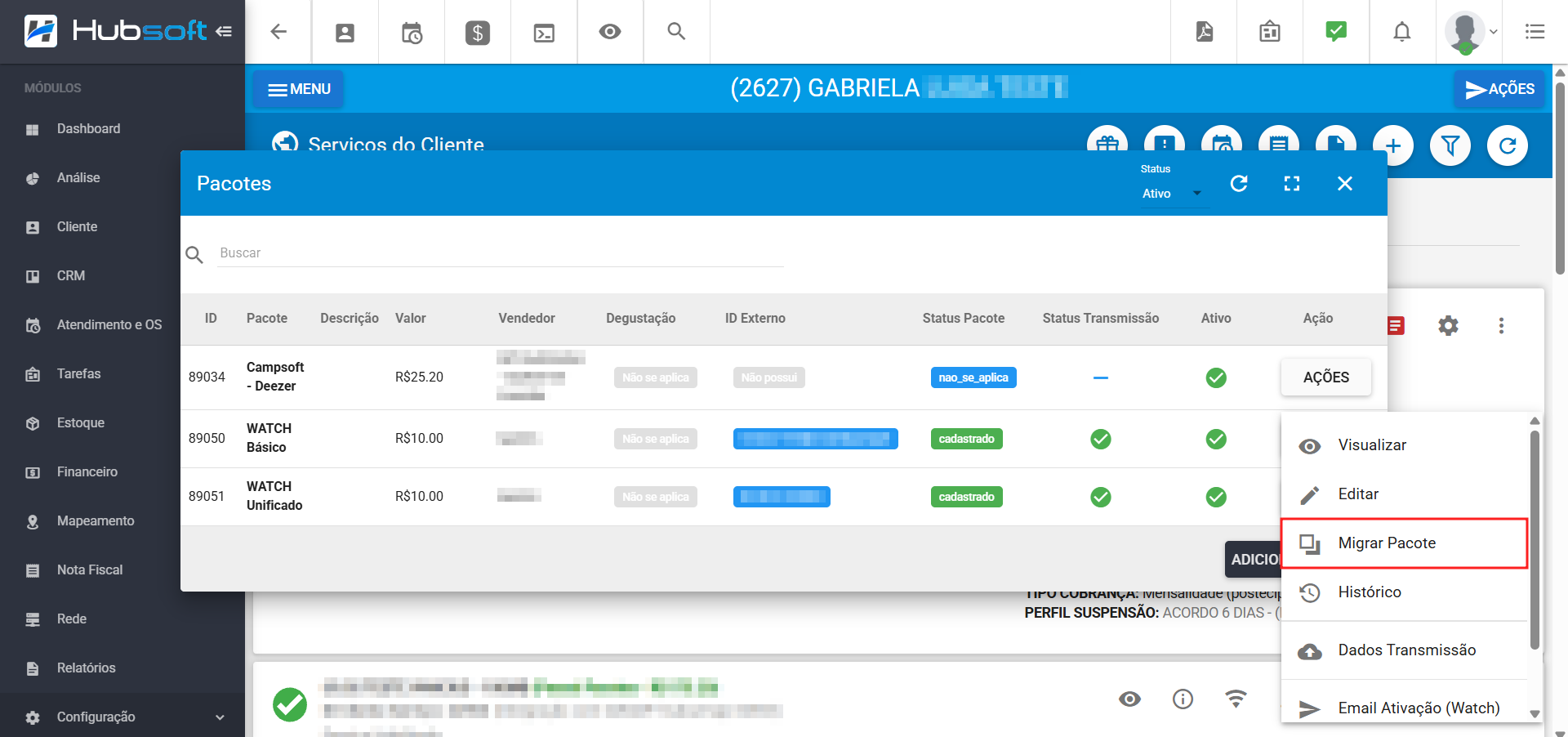
Task: Click Ativo checkmark for Campsoft - Deezer
Action: pos(1216,377)
